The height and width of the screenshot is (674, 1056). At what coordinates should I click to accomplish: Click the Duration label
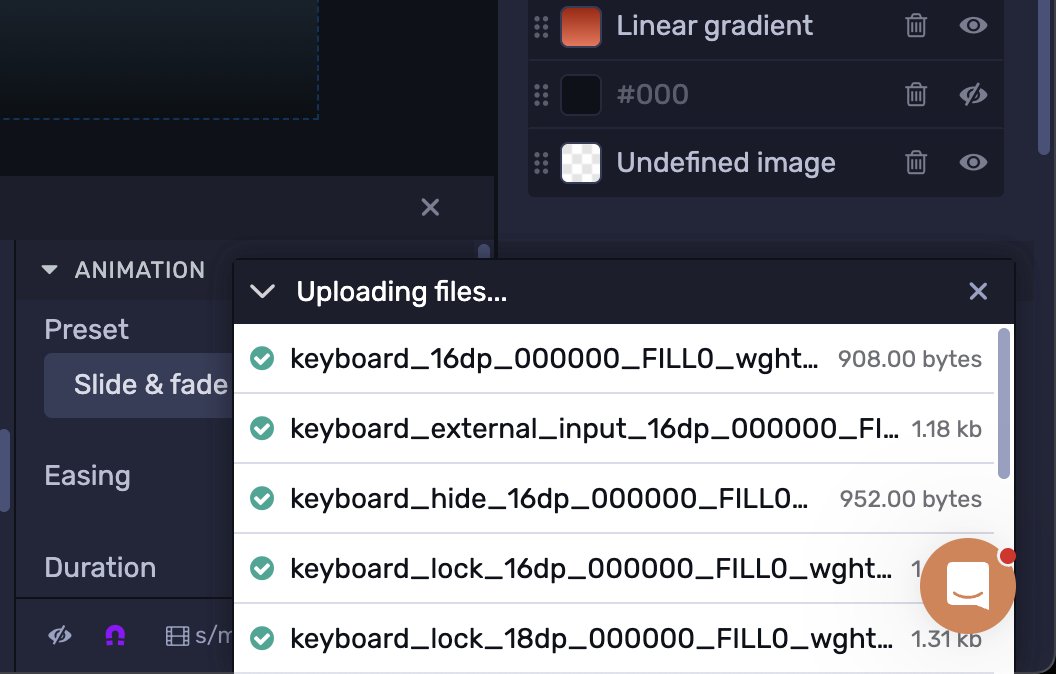click(100, 568)
